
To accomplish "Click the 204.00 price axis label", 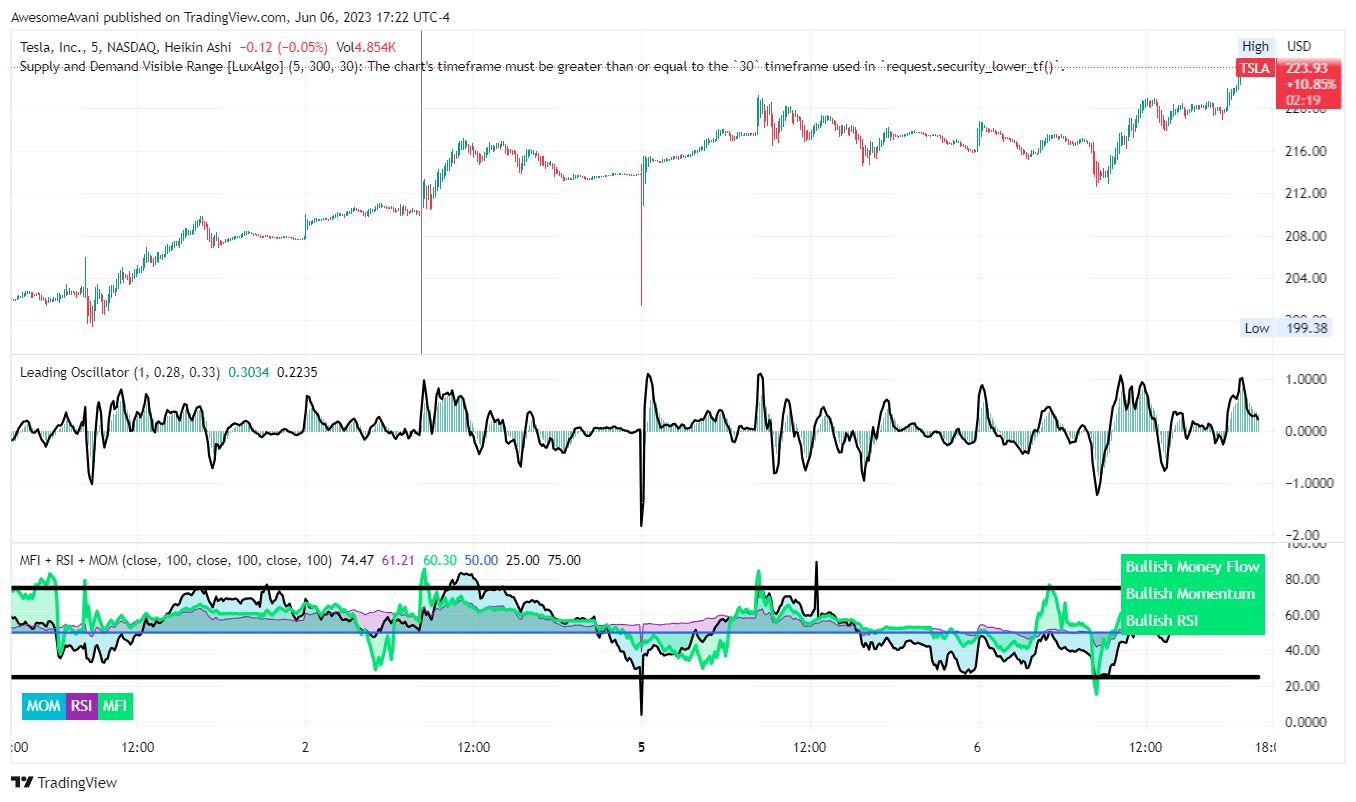I will coord(1305,278).
